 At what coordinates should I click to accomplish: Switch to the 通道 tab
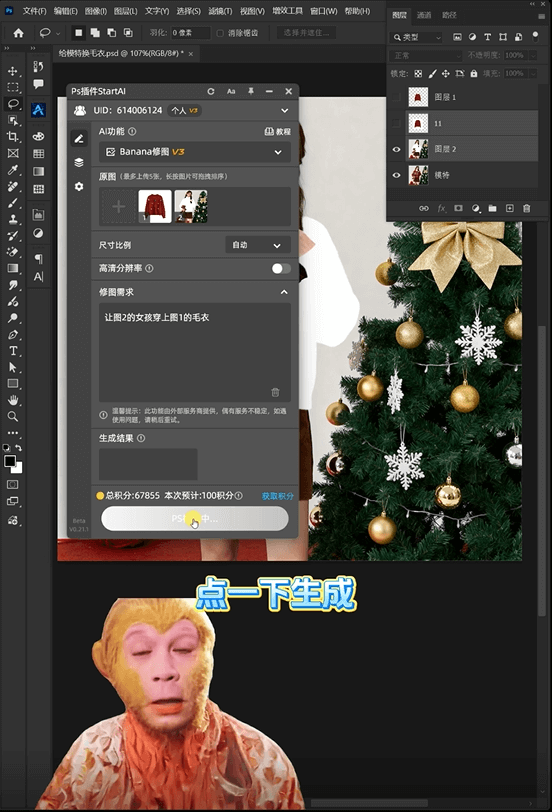click(424, 15)
